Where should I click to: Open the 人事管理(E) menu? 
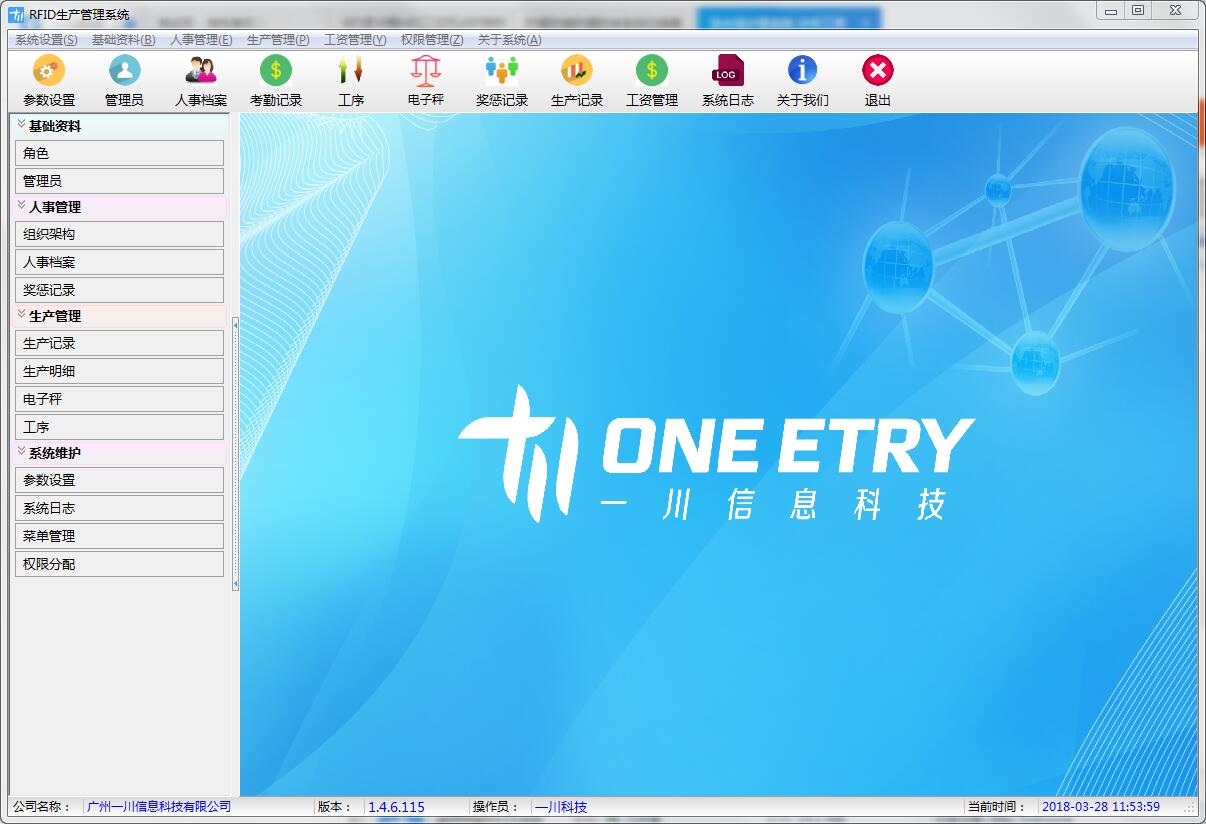201,40
